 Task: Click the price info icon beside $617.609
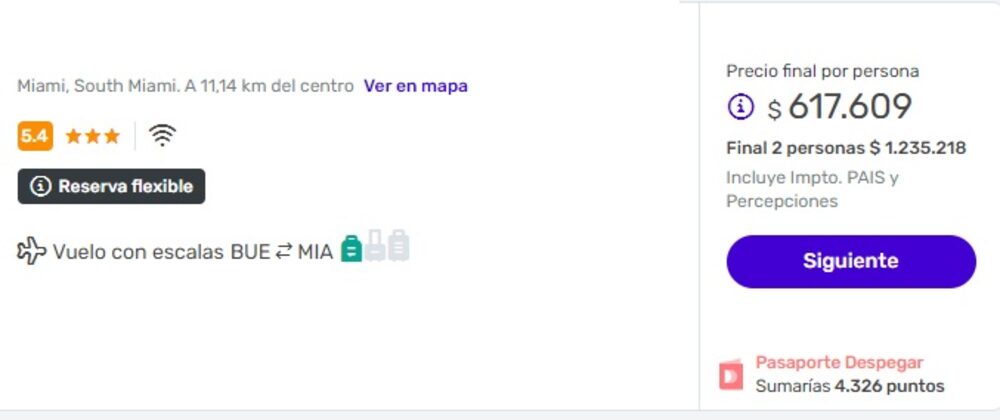(x=740, y=107)
